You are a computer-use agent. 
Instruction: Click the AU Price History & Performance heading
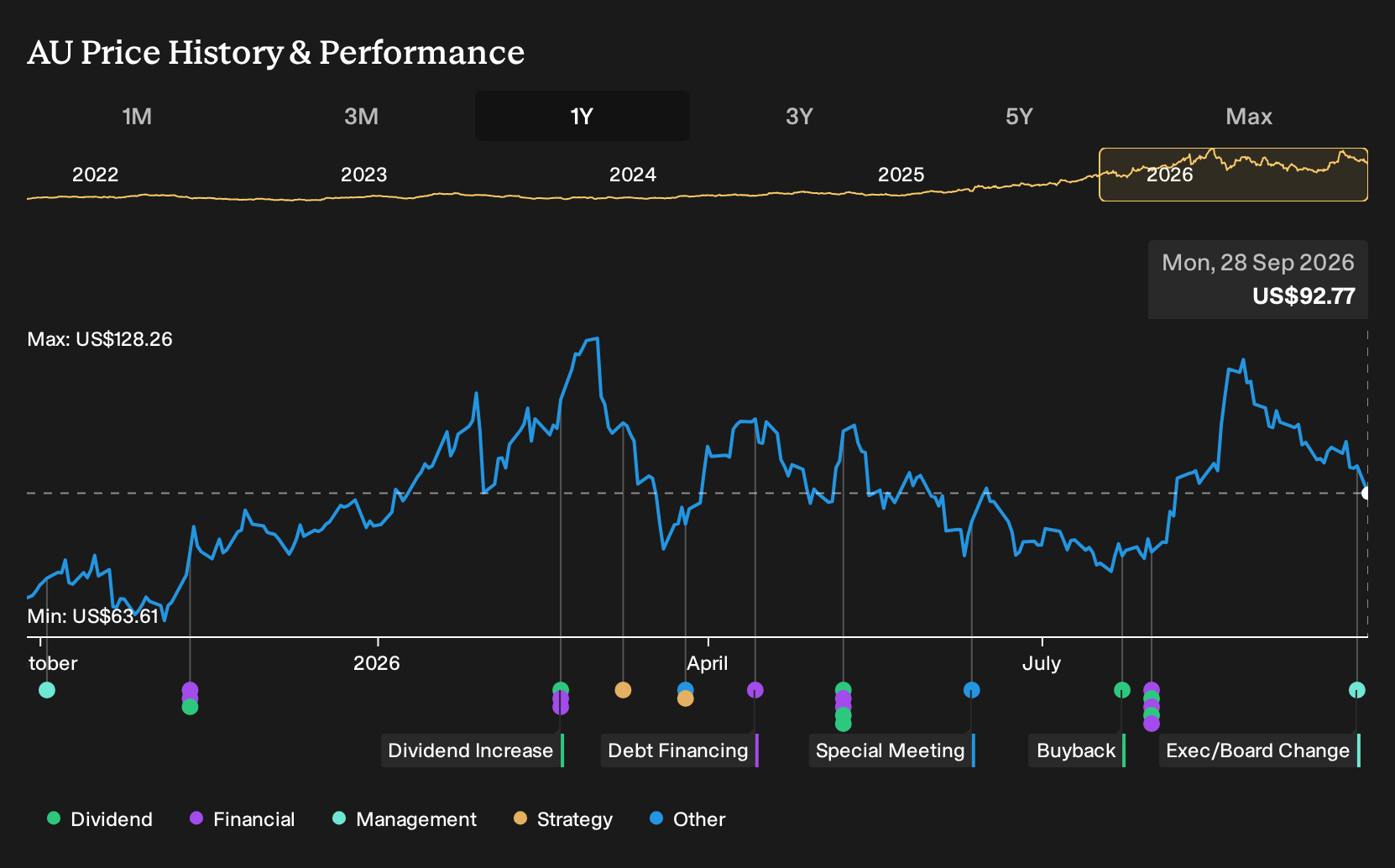[276, 52]
